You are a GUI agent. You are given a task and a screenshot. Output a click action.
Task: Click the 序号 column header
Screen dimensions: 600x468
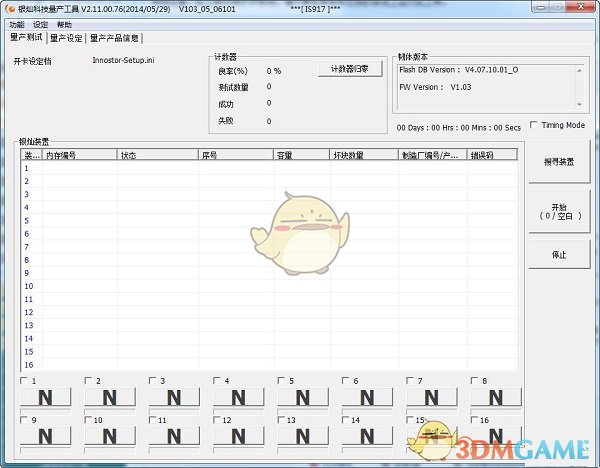click(x=236, y=155)
